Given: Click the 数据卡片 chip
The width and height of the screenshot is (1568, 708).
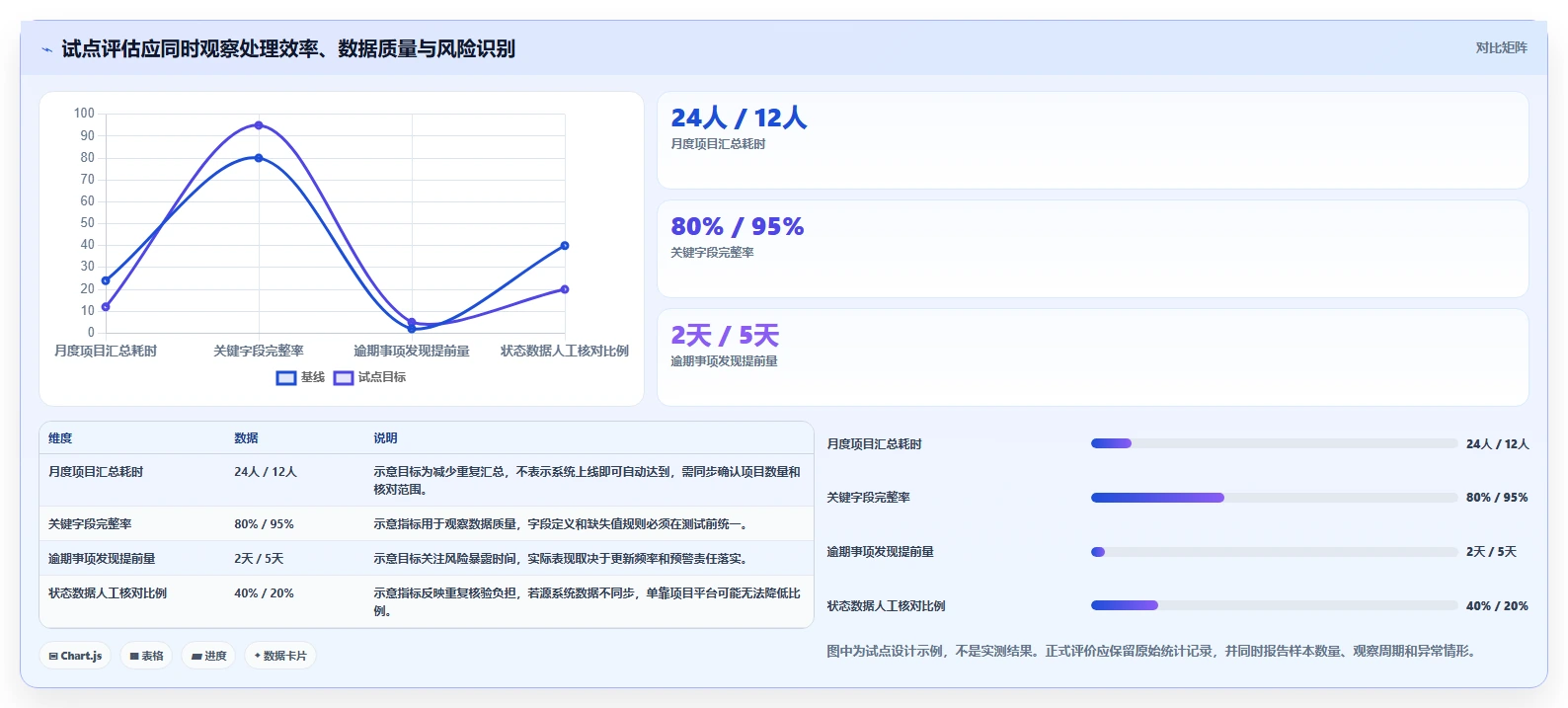Looking at the screenshot, I should pos(280,656).
